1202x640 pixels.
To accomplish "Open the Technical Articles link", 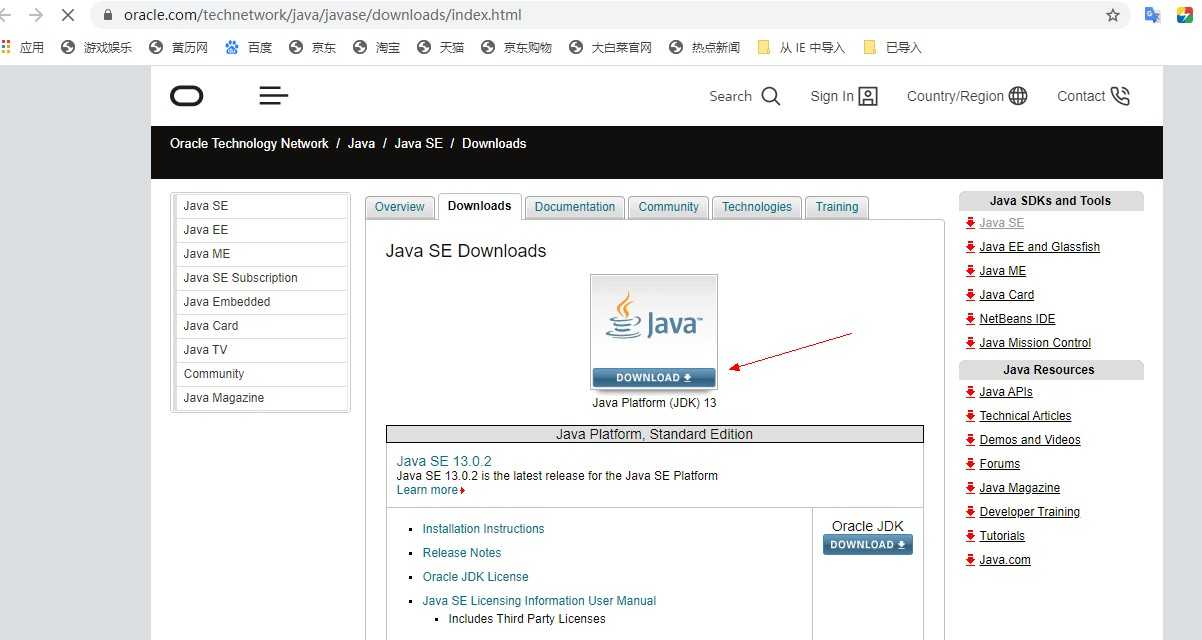I will 1025,416.
